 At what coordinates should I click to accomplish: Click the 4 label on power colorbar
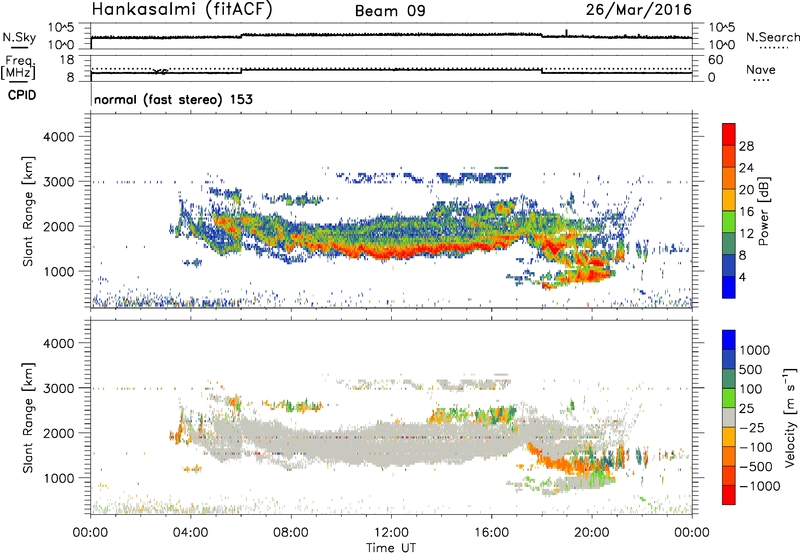tap(743, 277)
